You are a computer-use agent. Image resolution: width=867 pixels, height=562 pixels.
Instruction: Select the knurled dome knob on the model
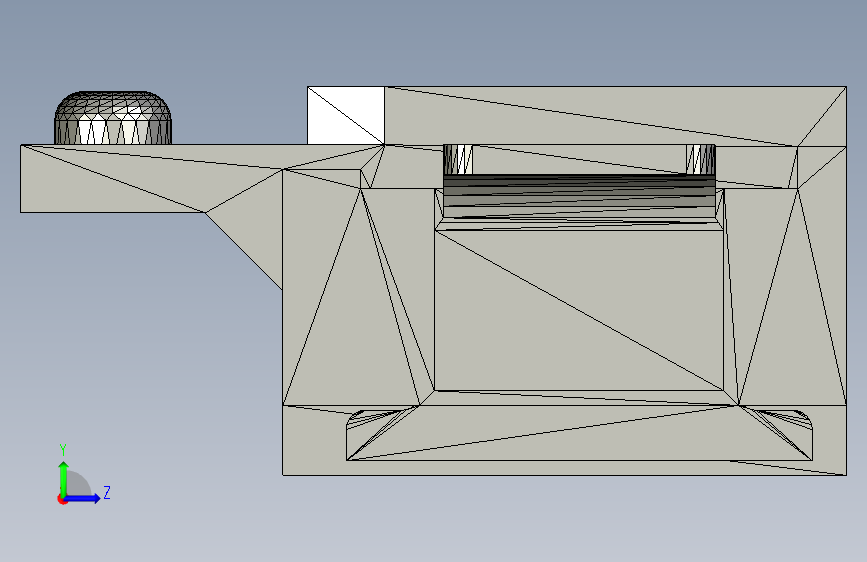click(113, 118)
